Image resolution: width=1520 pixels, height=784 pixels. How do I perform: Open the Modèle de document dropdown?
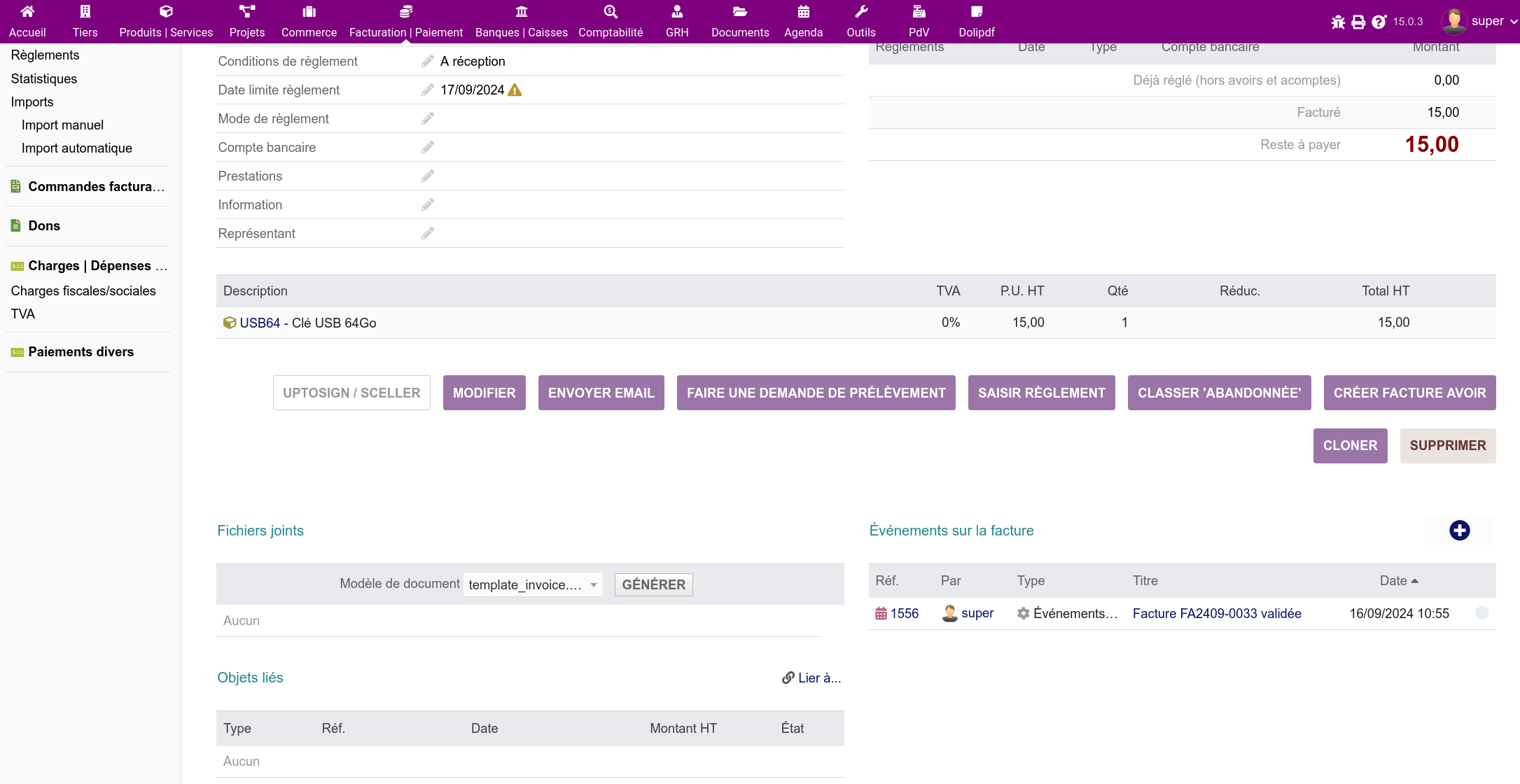coord(532,584)
